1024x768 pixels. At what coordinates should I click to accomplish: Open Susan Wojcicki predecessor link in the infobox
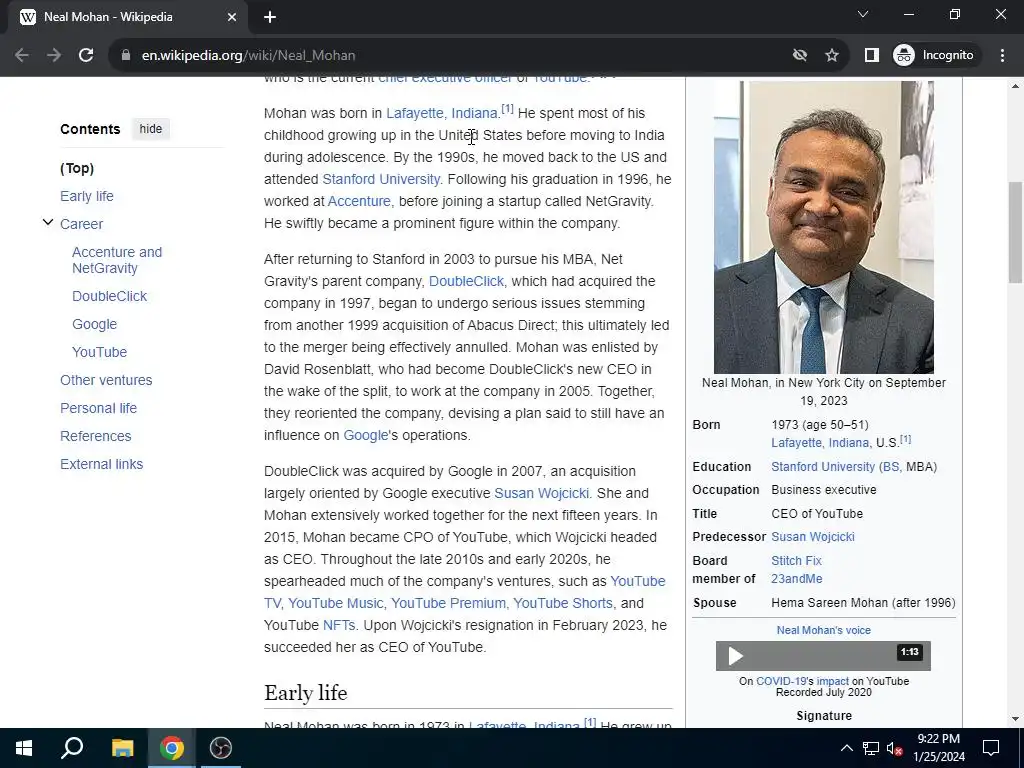point(812,537)
